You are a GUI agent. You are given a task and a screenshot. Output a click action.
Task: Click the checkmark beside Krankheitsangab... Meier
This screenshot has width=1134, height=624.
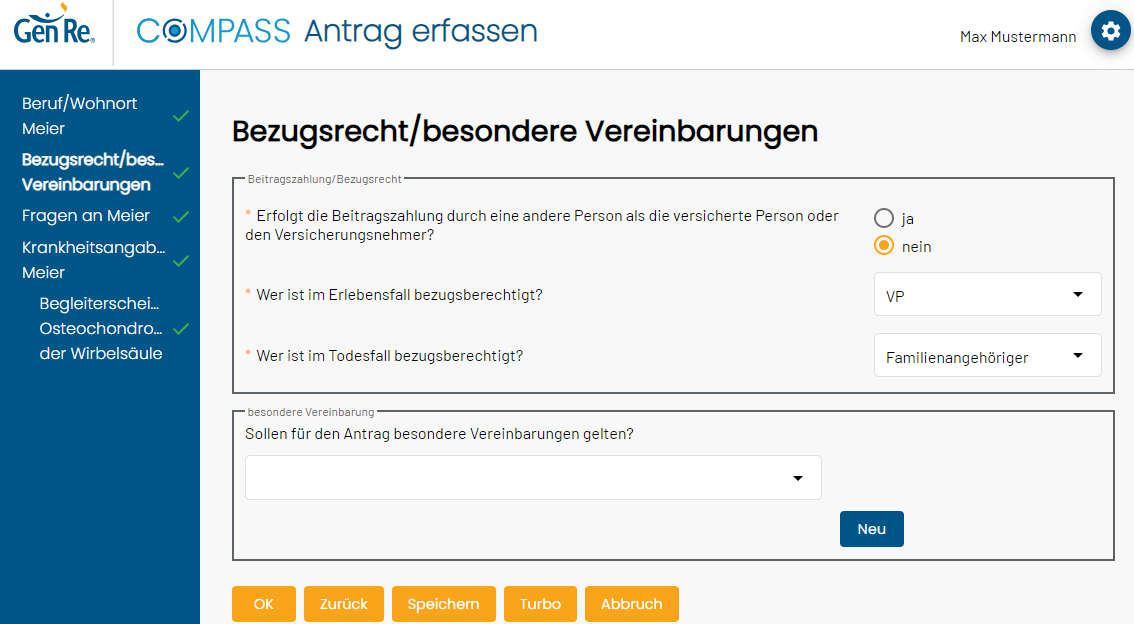click(181, 260)
